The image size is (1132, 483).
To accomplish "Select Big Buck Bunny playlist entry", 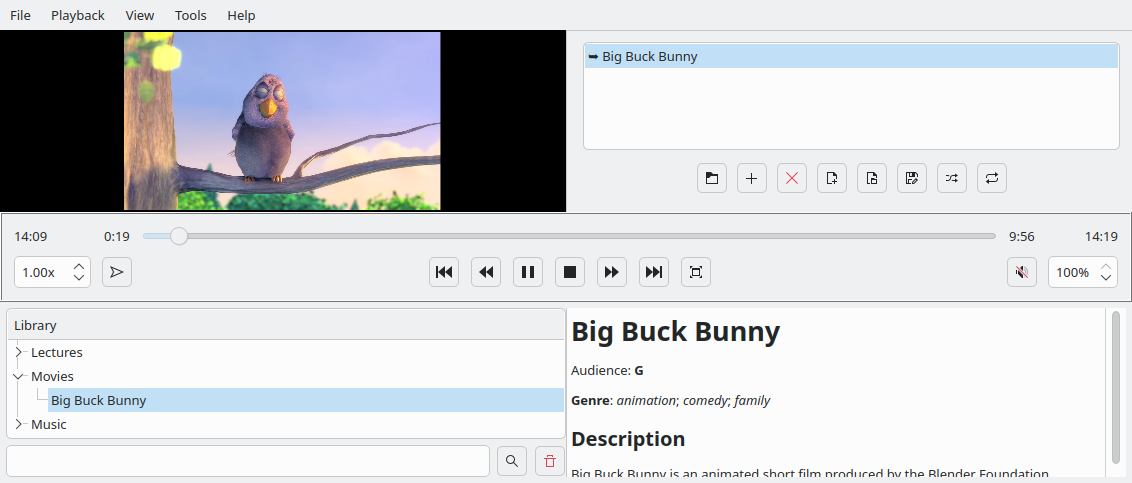I will click(x=851, y=56).
